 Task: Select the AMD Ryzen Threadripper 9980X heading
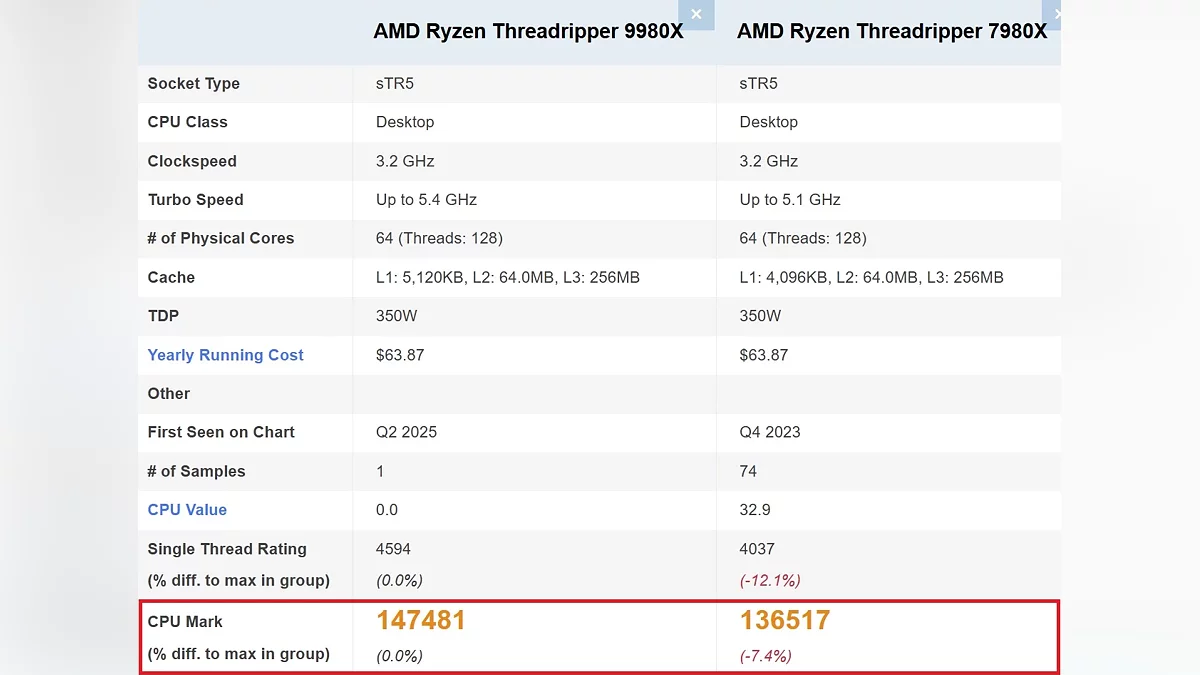pyautogui.click(x=528, y=32)
